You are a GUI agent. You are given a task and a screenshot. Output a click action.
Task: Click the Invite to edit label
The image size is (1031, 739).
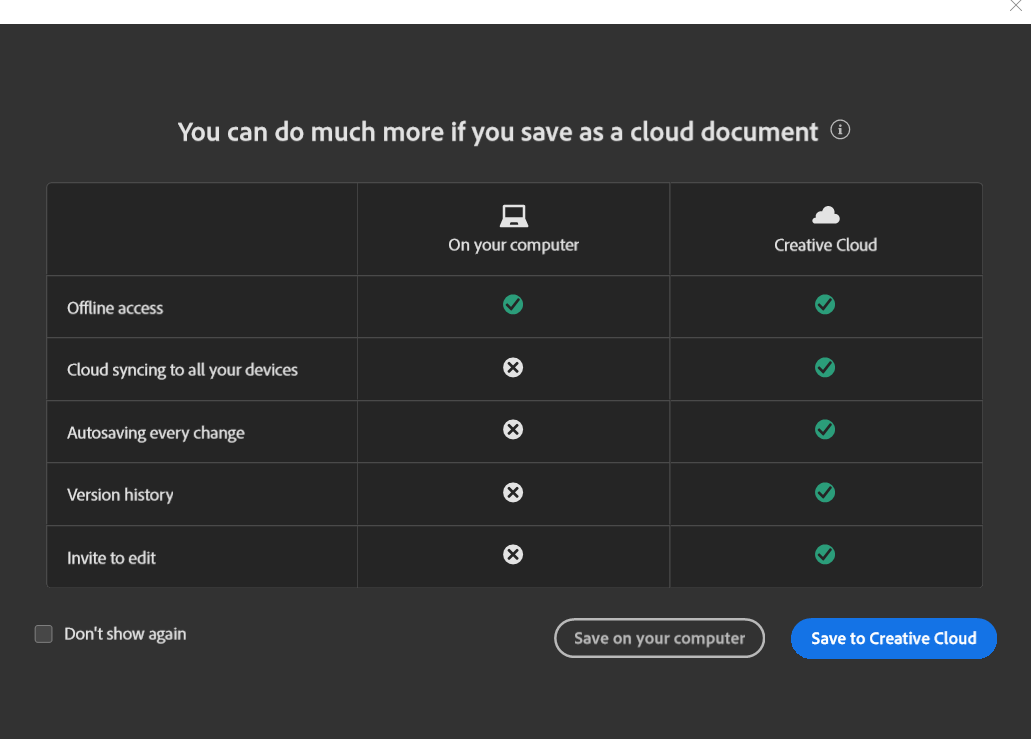click(x=111, y=558)
